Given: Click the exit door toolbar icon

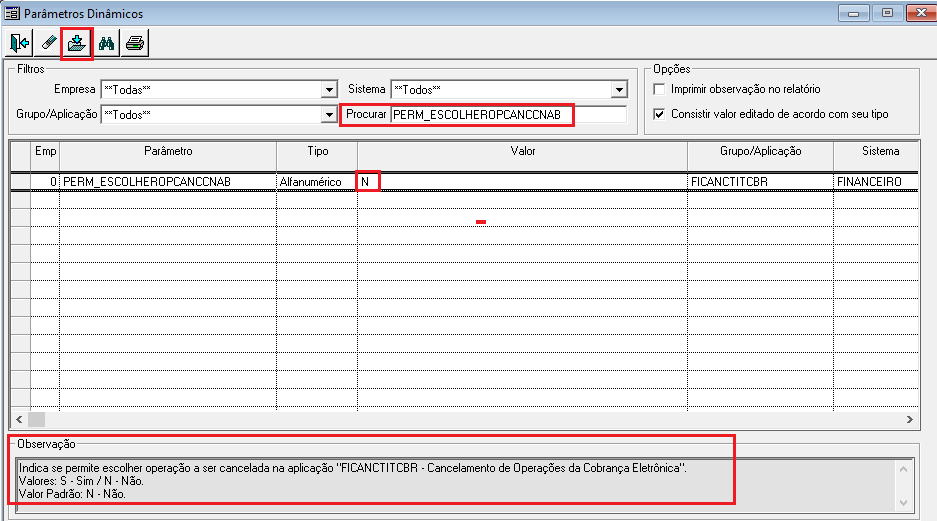Looking at the screenshot, I should (19, 43).
